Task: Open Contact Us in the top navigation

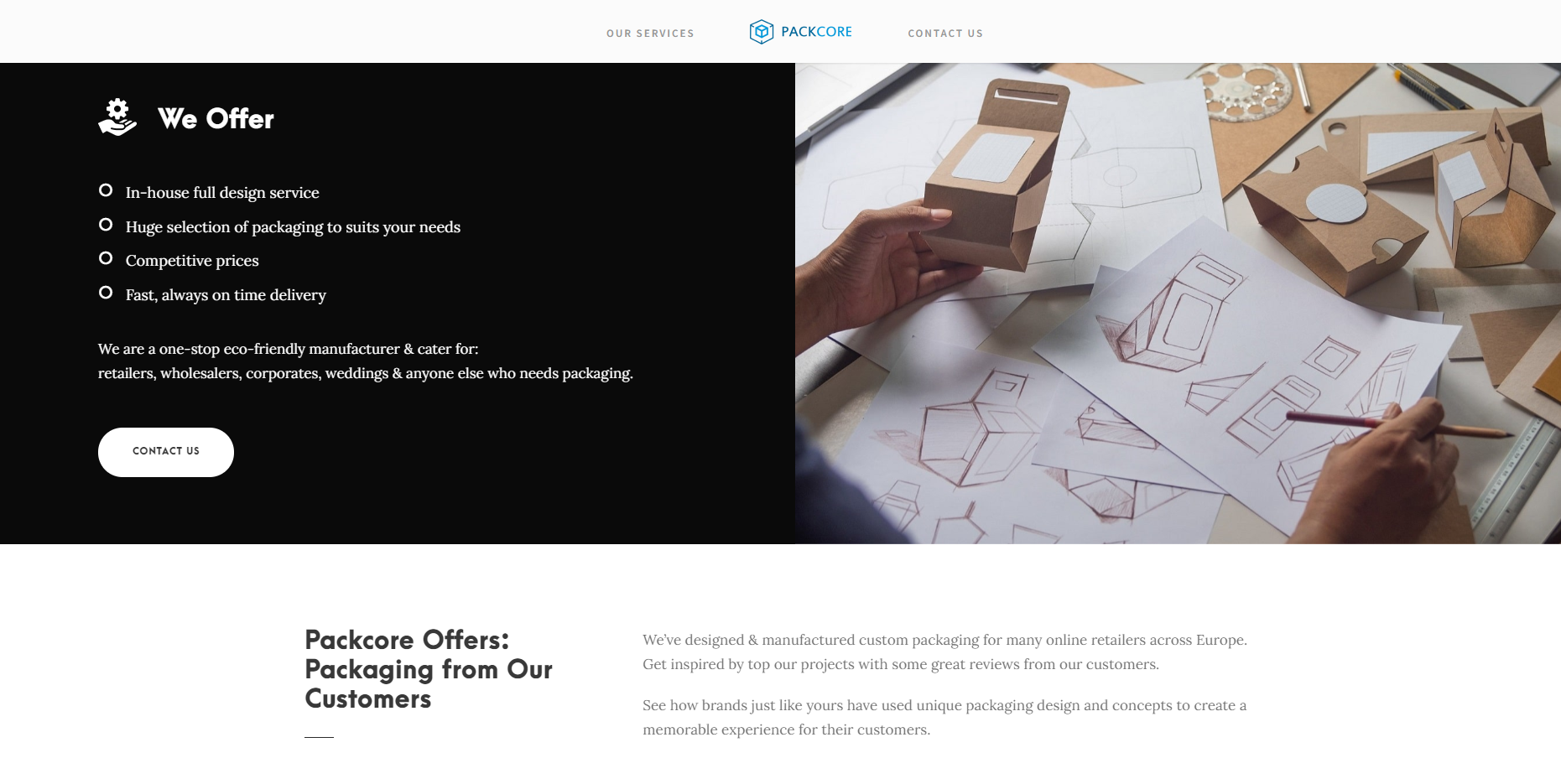Action: (x=945, y=34)
